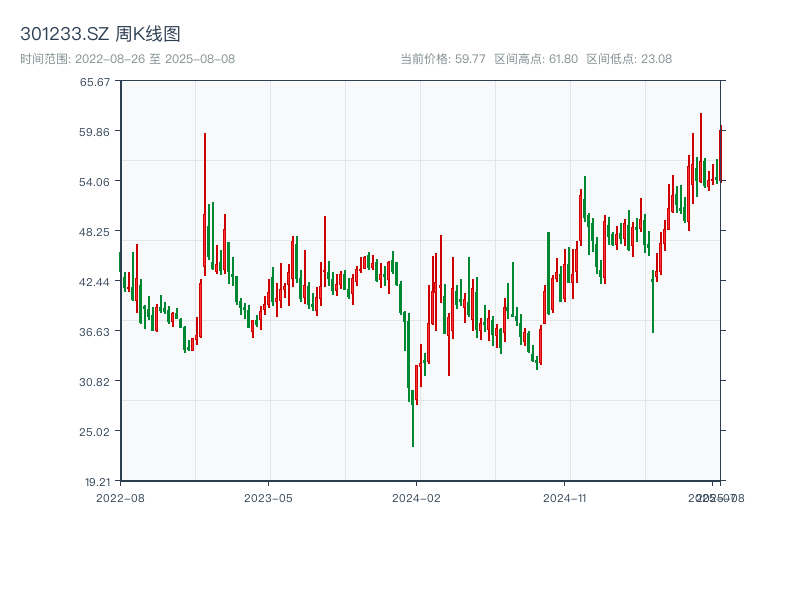The height and width of the screenshot is (600, 800).
Task: Click y-axis value 65.67
Action: pos(95,82)
